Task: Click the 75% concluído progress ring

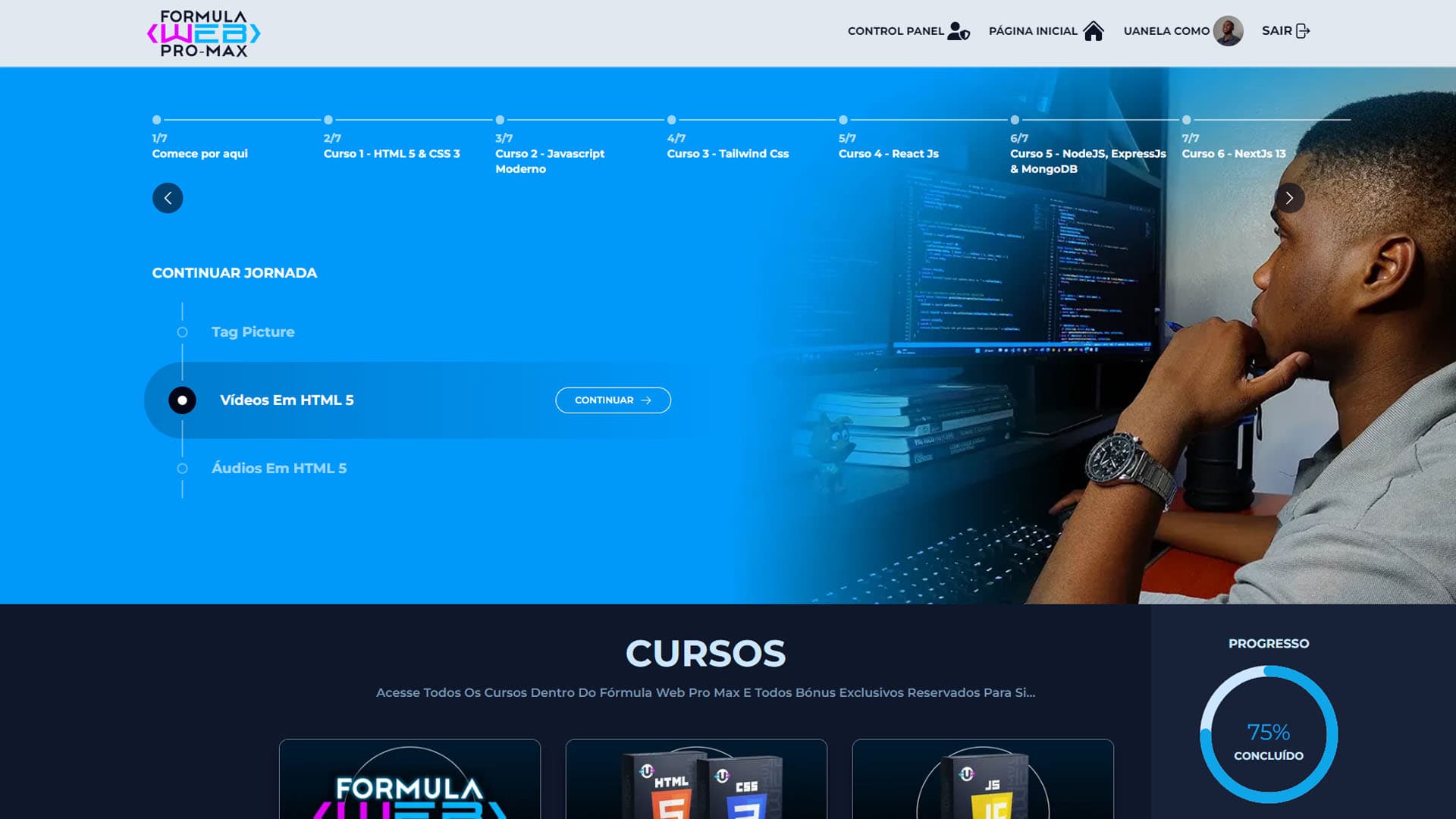Action: point(1269,735)
